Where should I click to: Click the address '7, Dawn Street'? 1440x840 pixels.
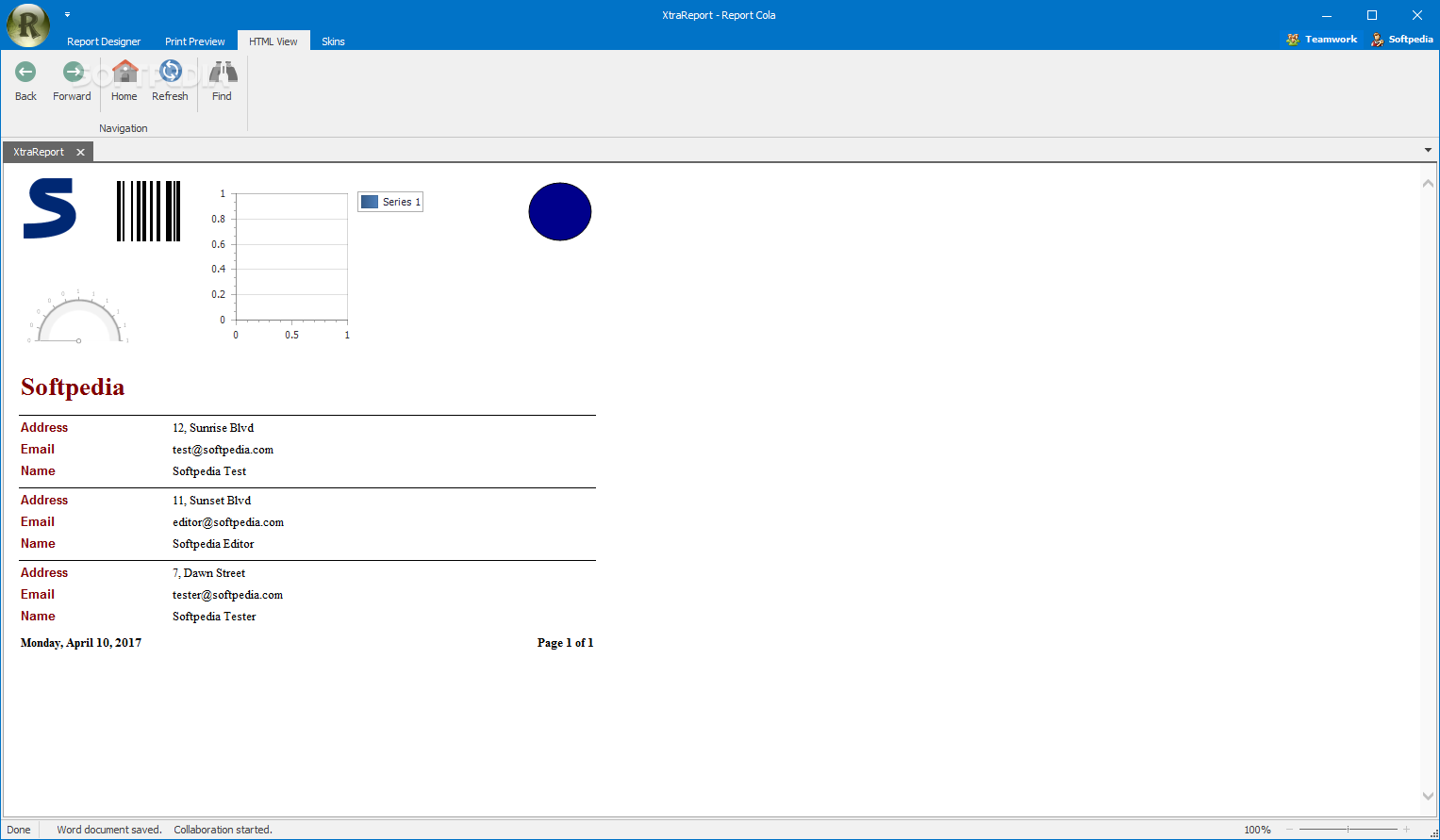pos(208,573)
